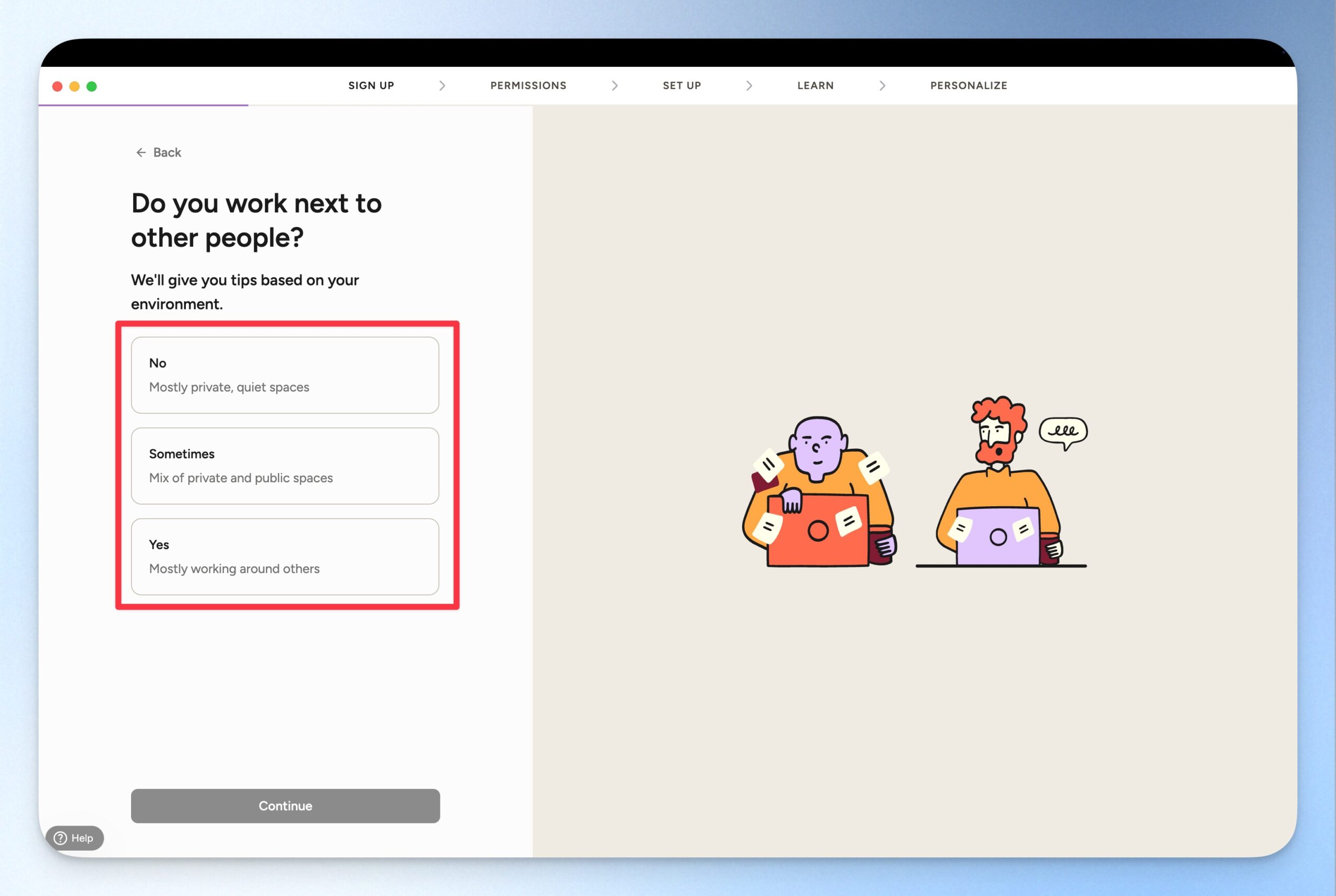This screenshot has height=896, width=1336.
Task: Click the green fullscreen window dot
Action: 91,86
